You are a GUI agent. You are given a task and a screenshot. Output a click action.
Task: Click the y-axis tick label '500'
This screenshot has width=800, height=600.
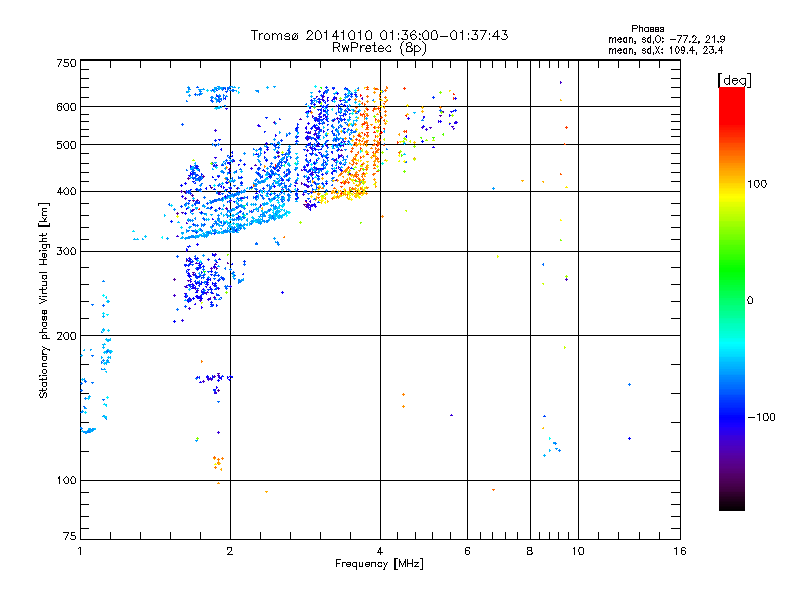pyautogui.click(x=67, y=145)
